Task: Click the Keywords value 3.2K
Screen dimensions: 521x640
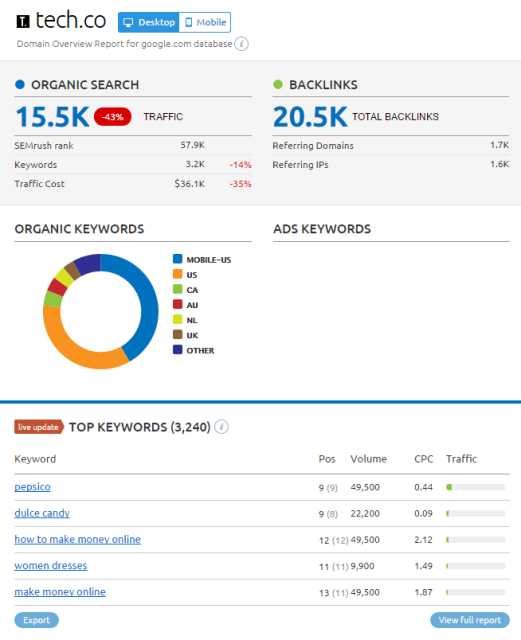Action: [x=195, y=164]
